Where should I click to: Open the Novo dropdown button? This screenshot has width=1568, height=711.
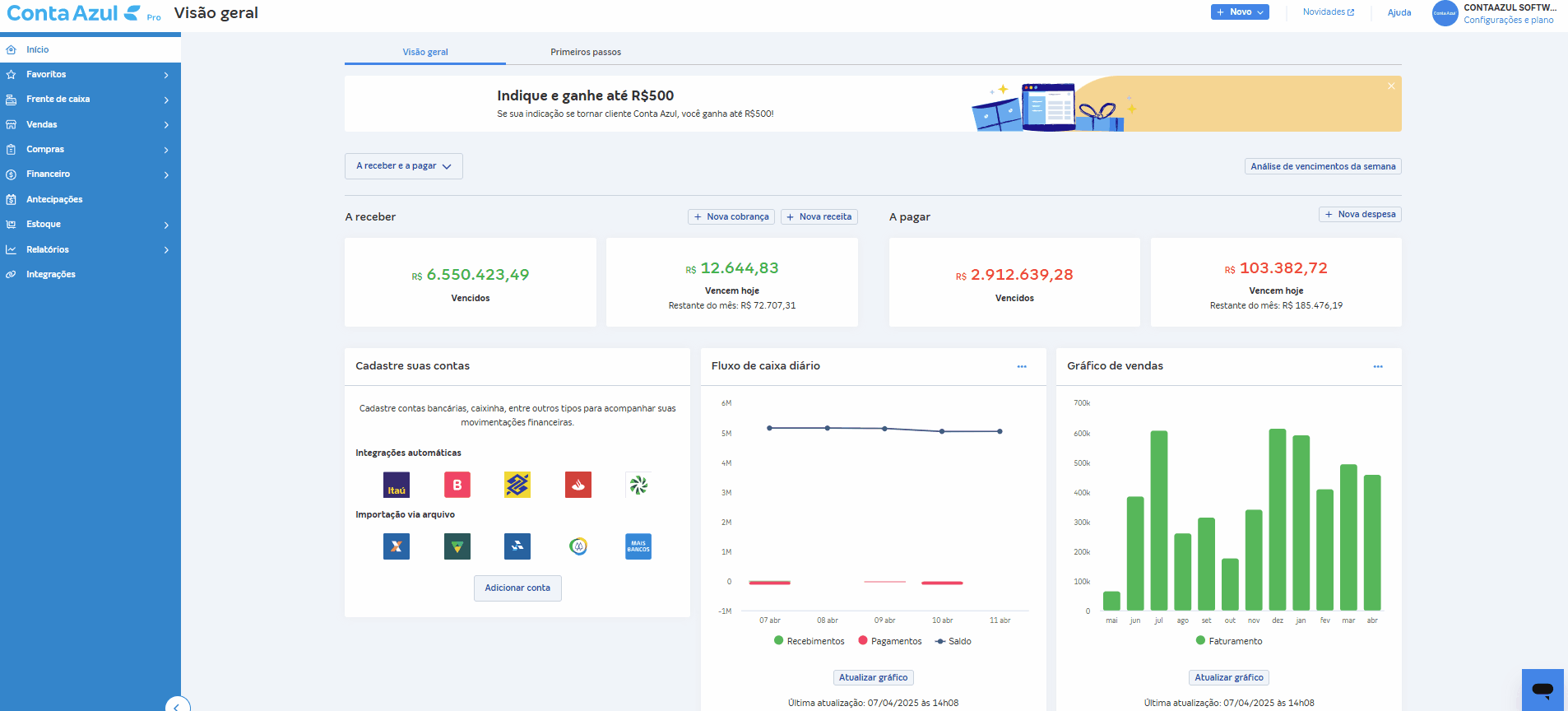coord(1240,12)
